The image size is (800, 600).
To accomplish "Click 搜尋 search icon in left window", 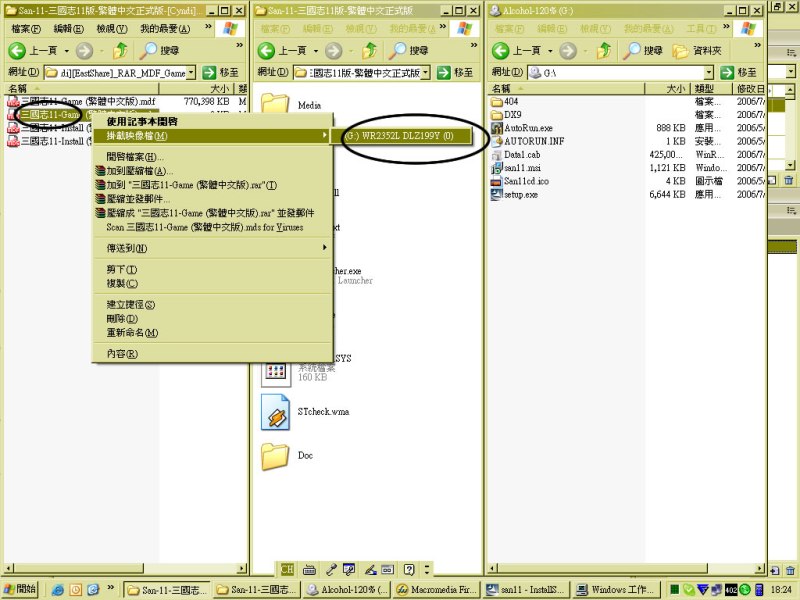I will click(x=159, y=51).
